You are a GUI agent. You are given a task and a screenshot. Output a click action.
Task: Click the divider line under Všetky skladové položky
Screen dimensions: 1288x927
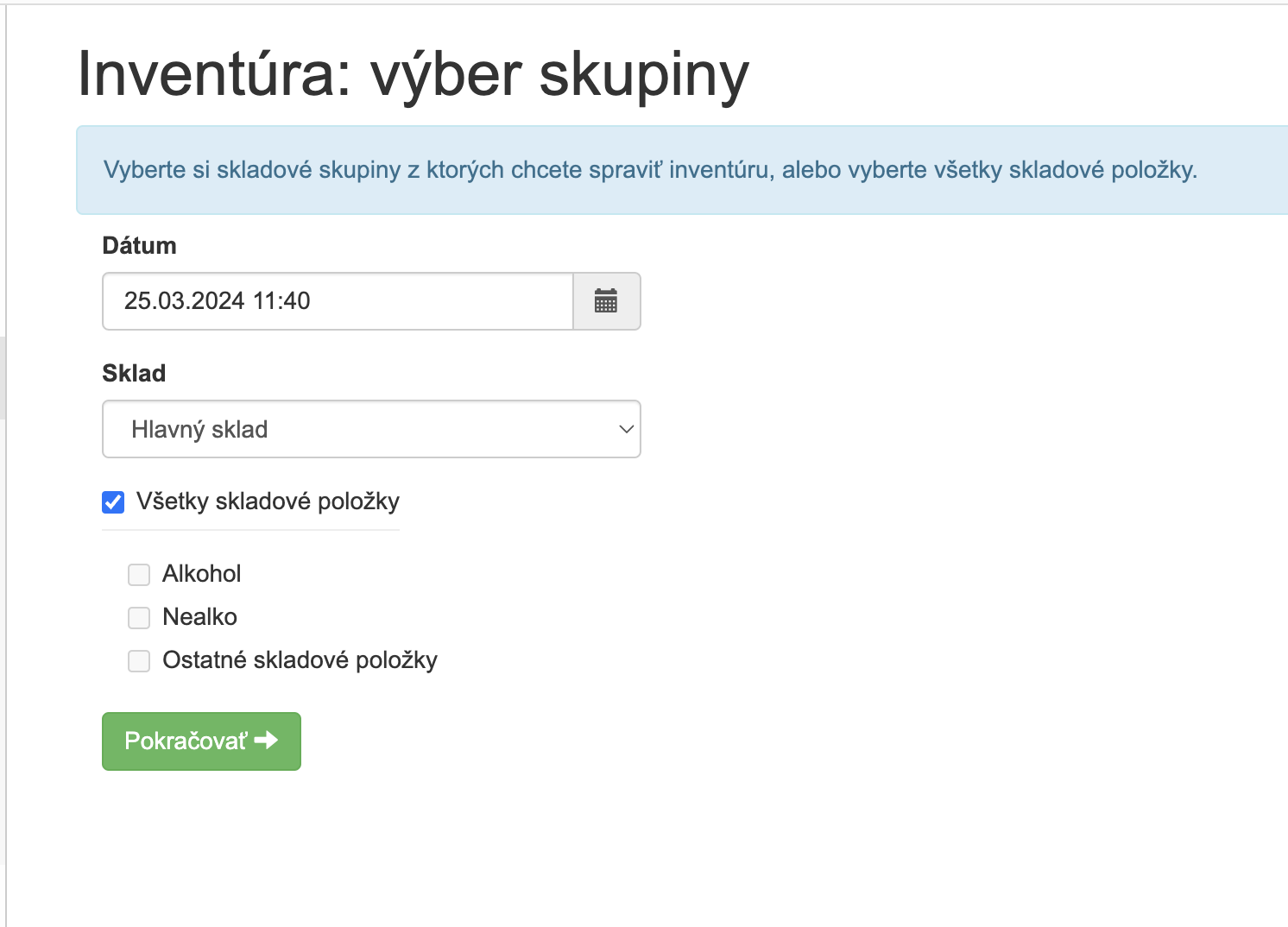(250, 530)
